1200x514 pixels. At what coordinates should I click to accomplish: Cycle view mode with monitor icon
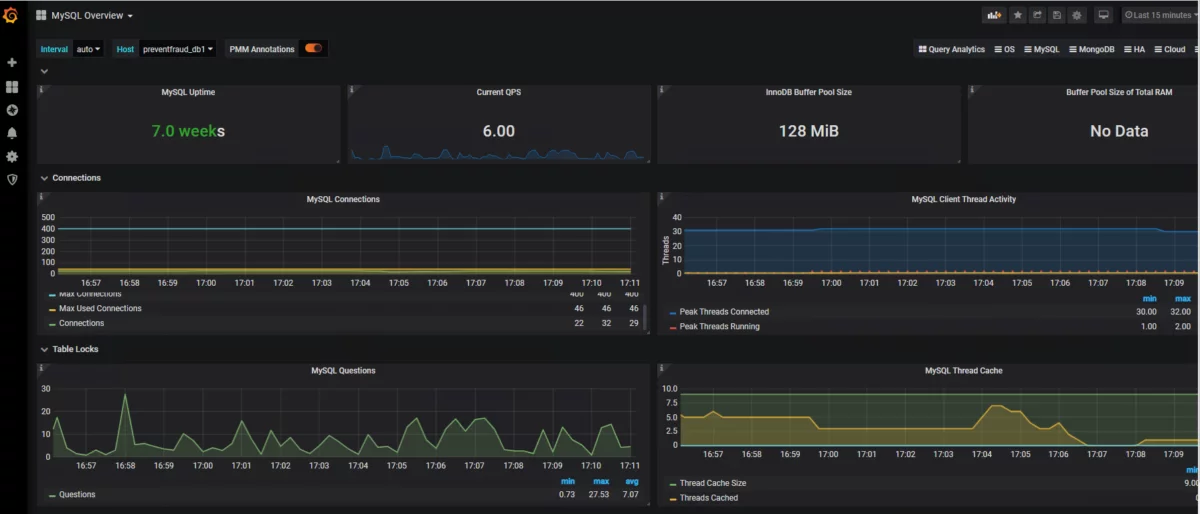coord(1104,15)
